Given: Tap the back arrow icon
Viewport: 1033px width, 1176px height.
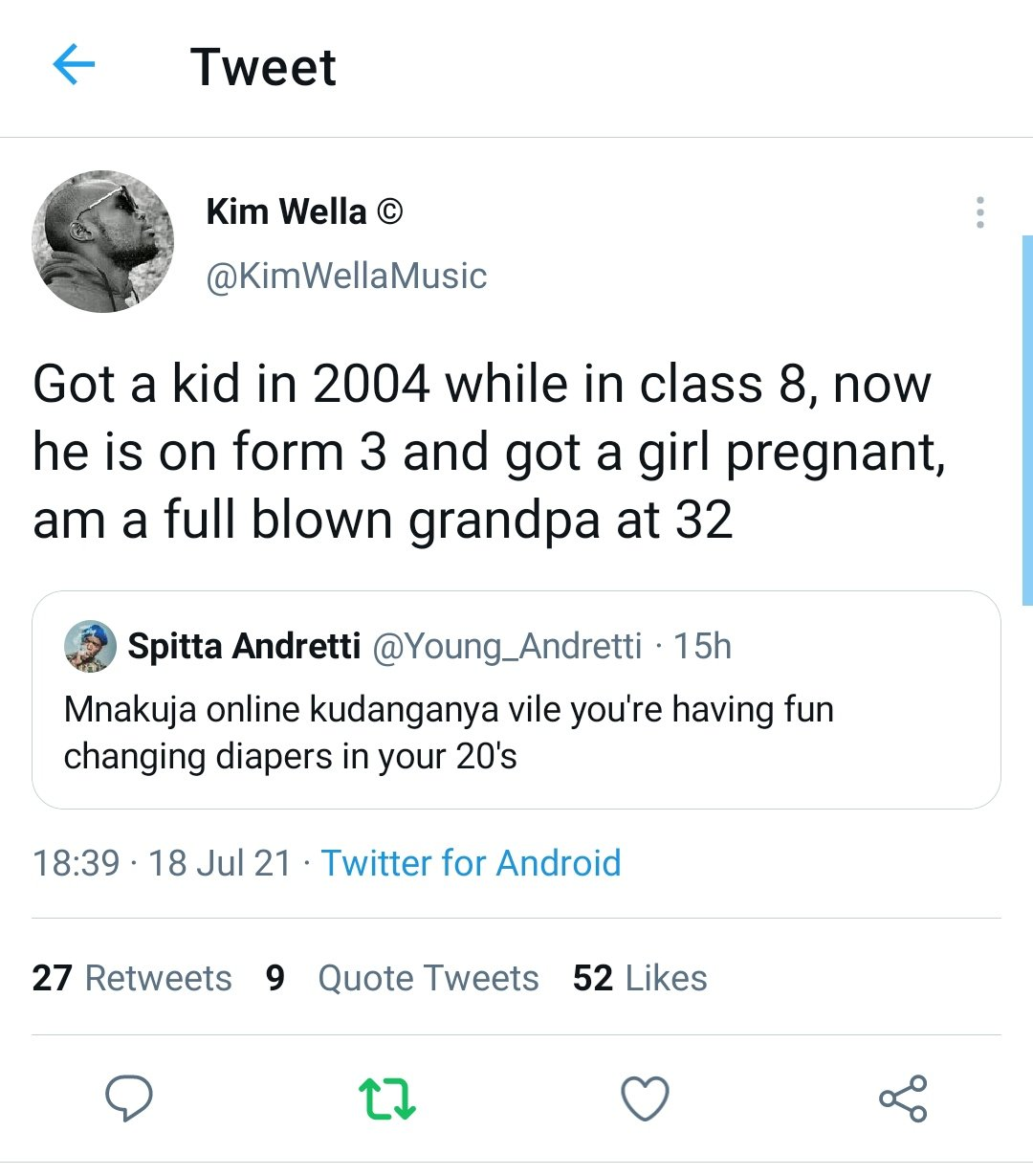Looking at the screenshot, I should point(74,66).
